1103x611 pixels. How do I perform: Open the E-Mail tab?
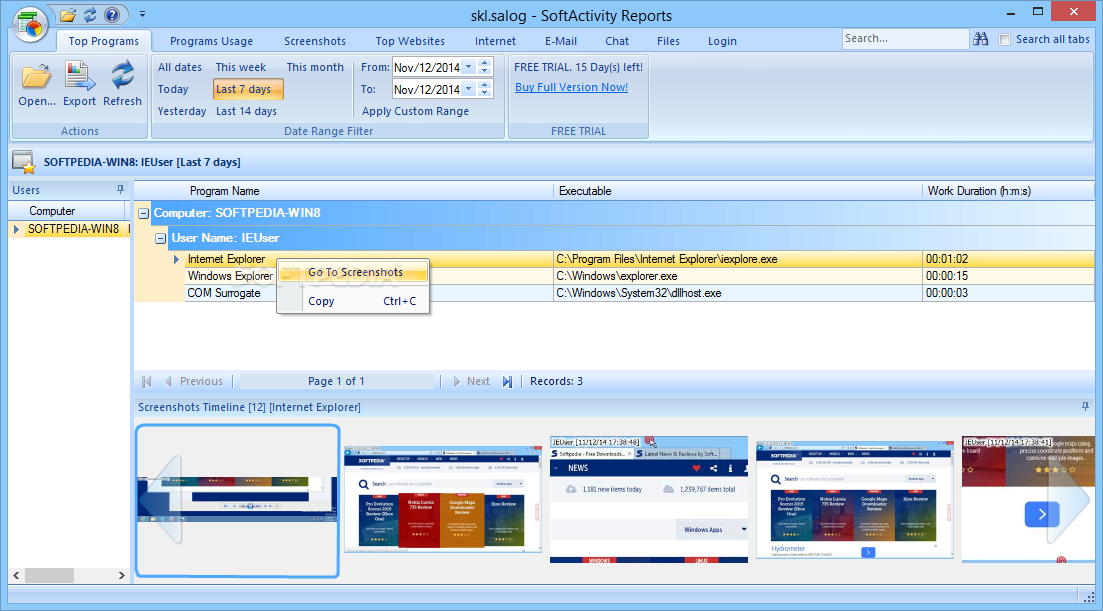coord(561,41)
